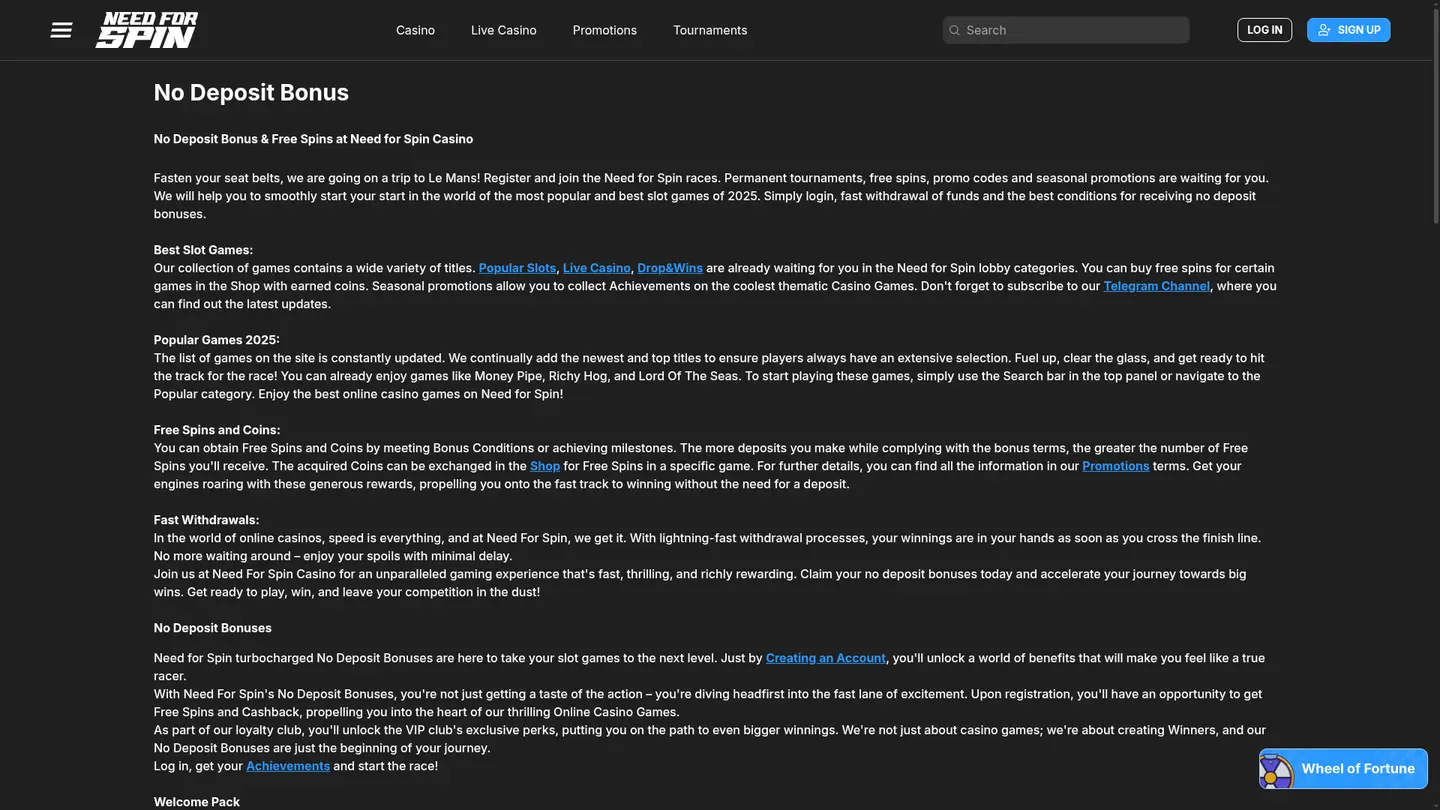Click the wheel icon on Wheel of Fortune

click(1277, 770)
